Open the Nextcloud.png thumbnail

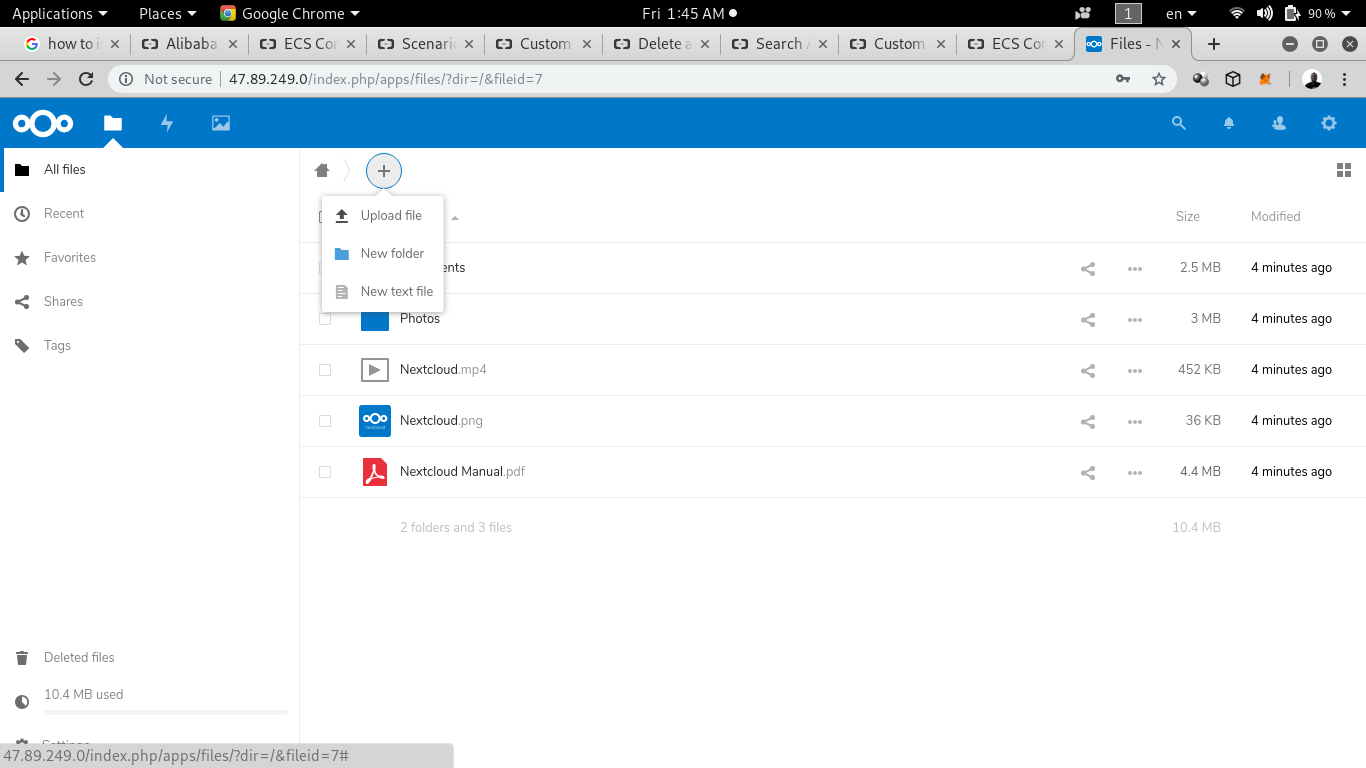[375, 421]
